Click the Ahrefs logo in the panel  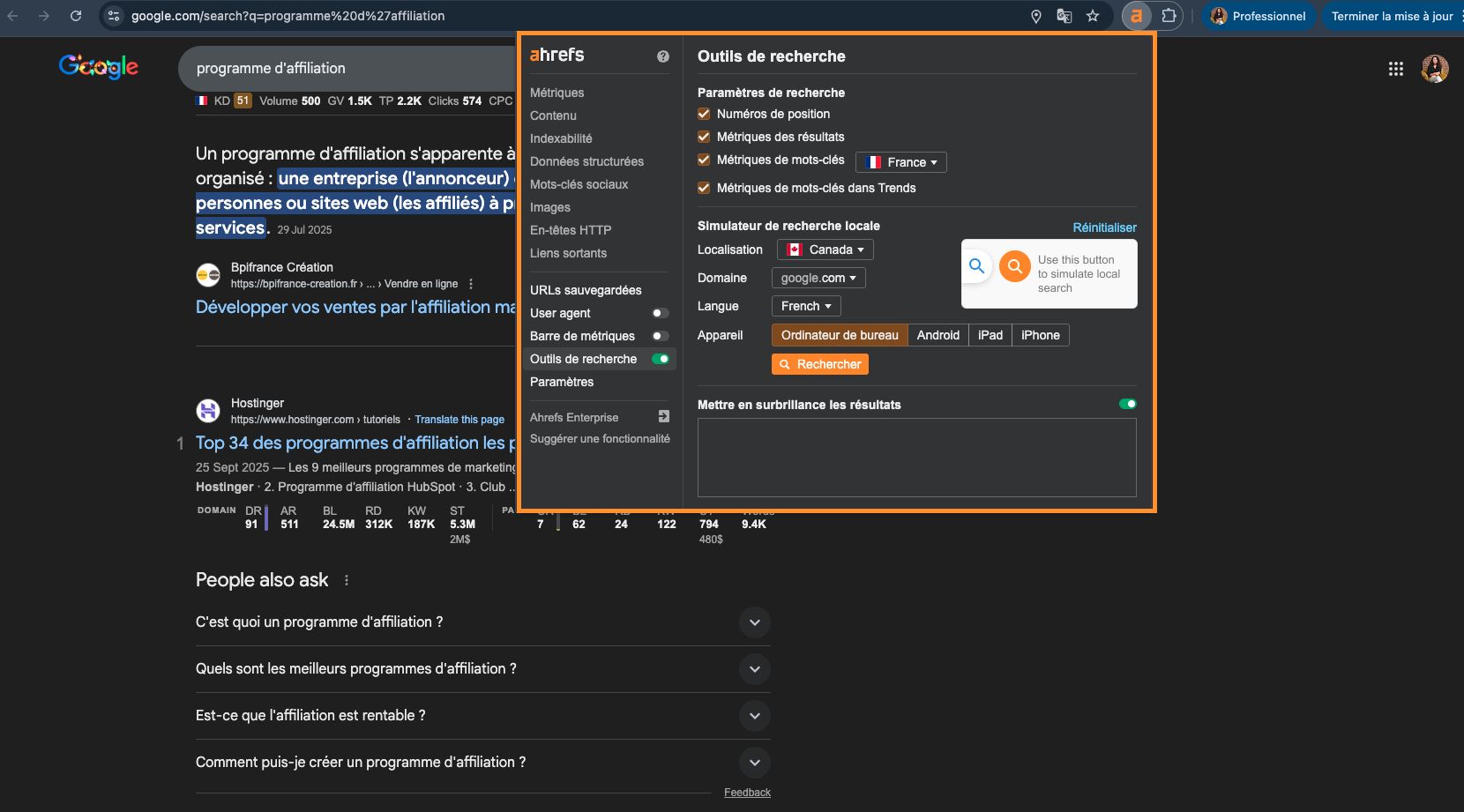556,55
